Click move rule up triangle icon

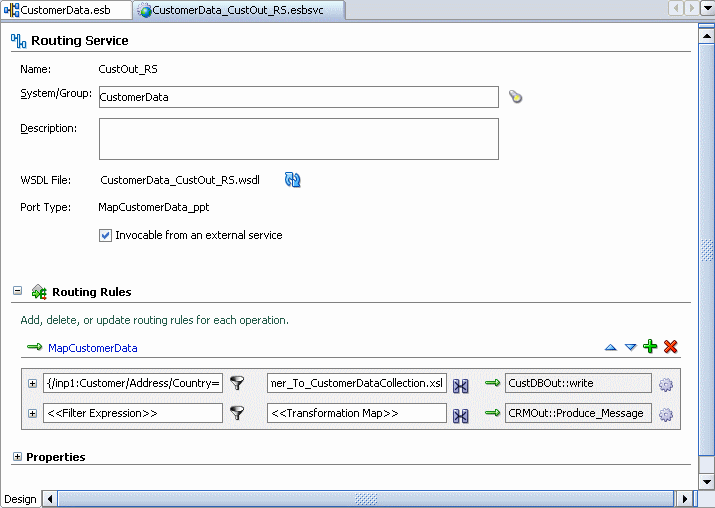(x=611, y=347)
